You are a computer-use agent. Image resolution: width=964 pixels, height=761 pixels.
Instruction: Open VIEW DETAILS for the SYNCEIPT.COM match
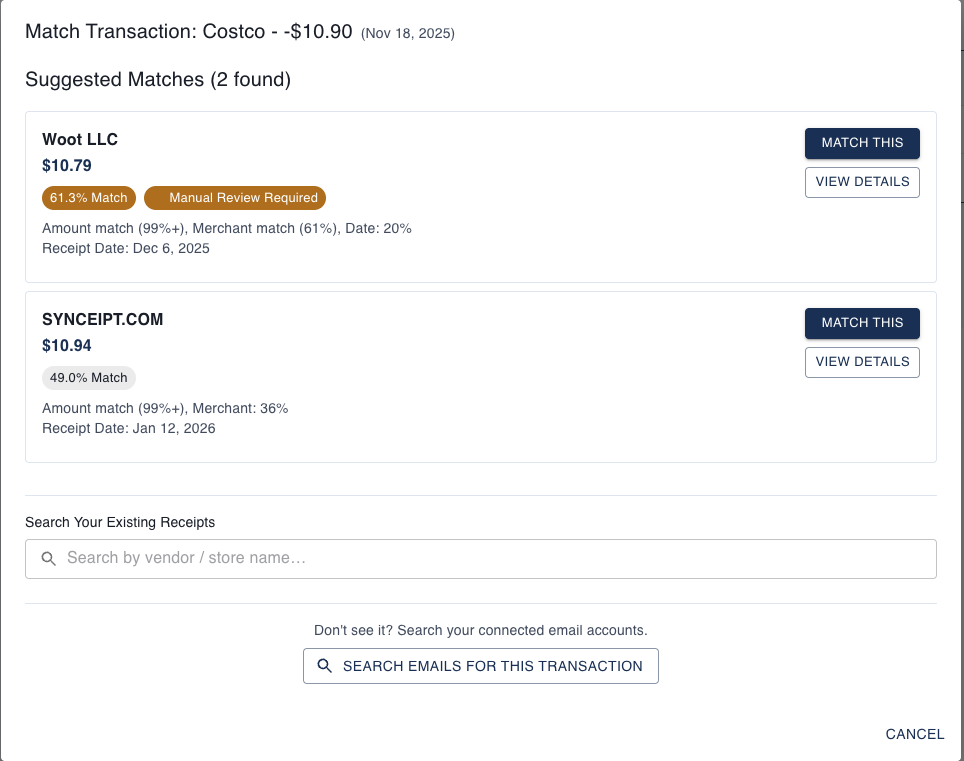tap(862, 362)
